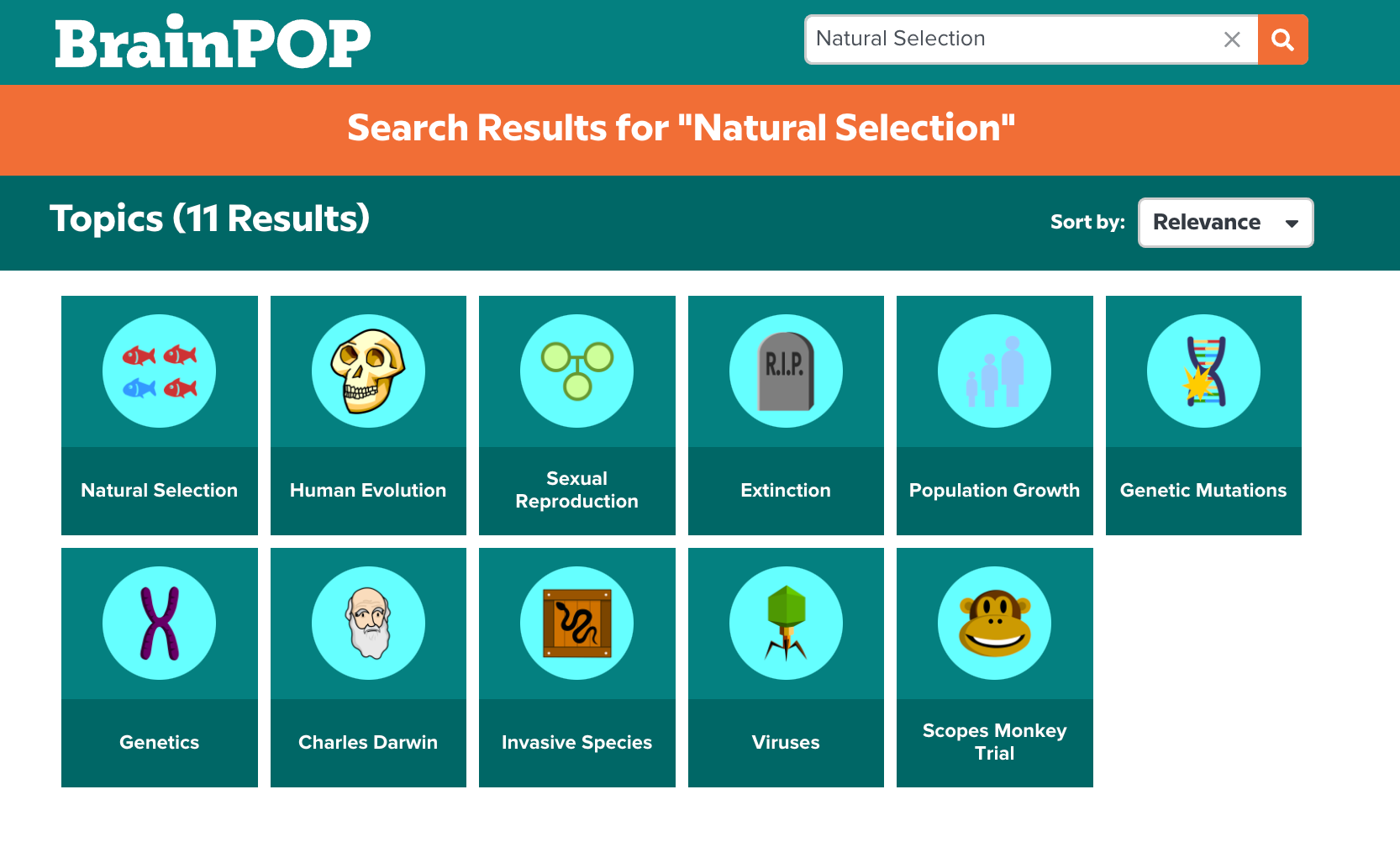Screen dimensions: 1400x842
Task: Open the Sexual Reproduction topic link
Action: (577, 490)
